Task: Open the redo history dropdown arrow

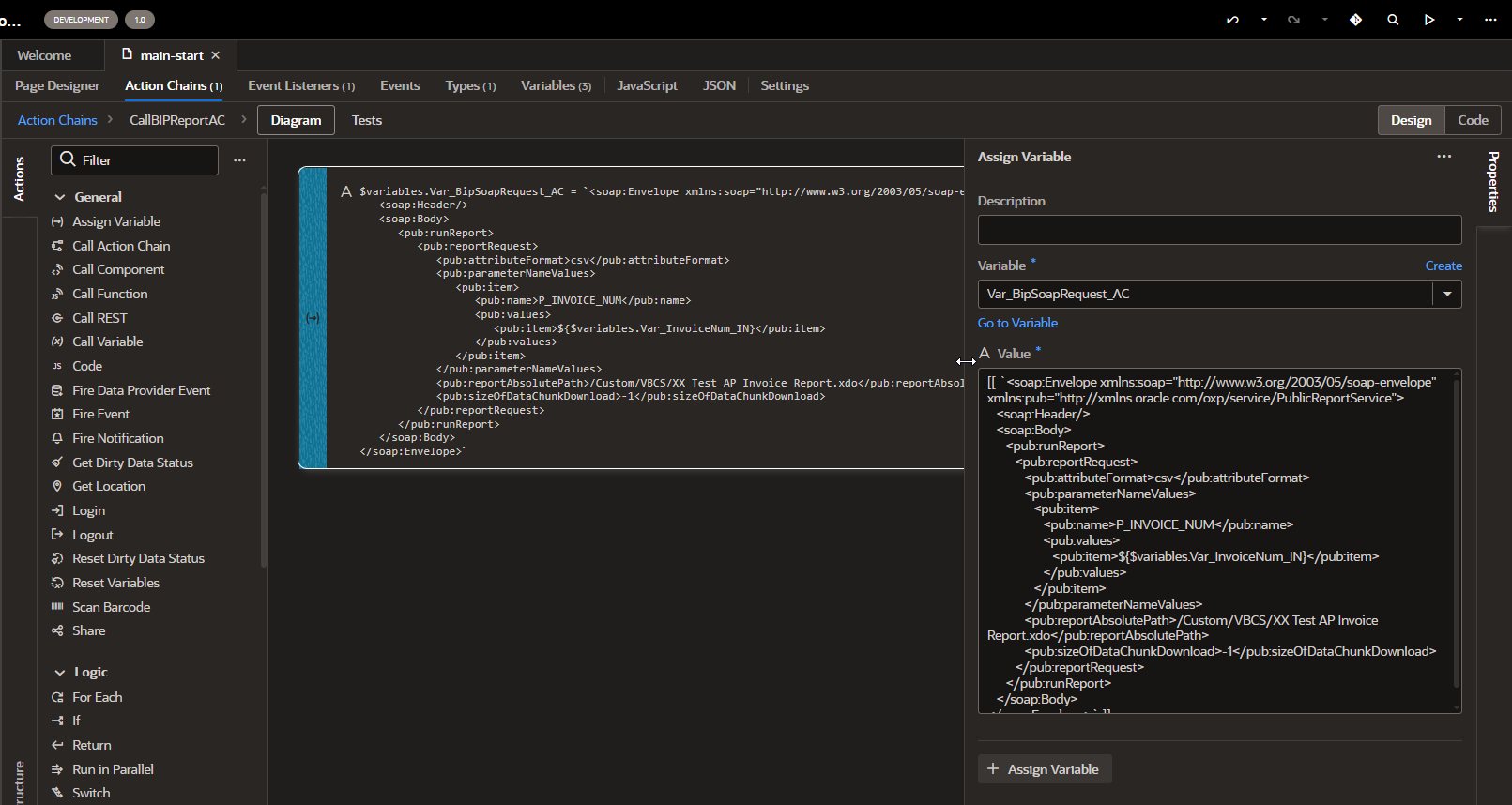Action: coord(1325,20)
